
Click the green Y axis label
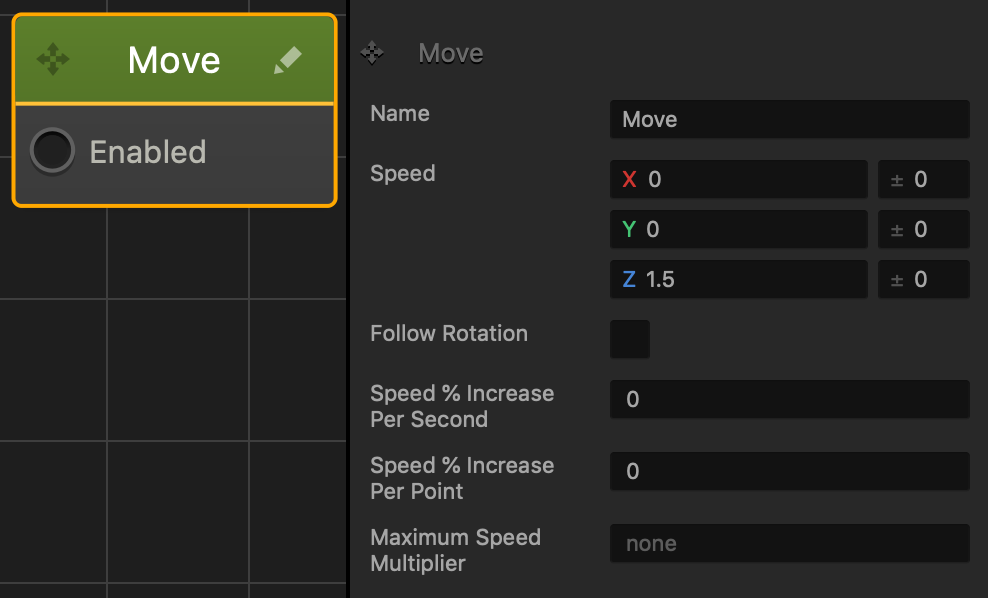click(629, 229)
